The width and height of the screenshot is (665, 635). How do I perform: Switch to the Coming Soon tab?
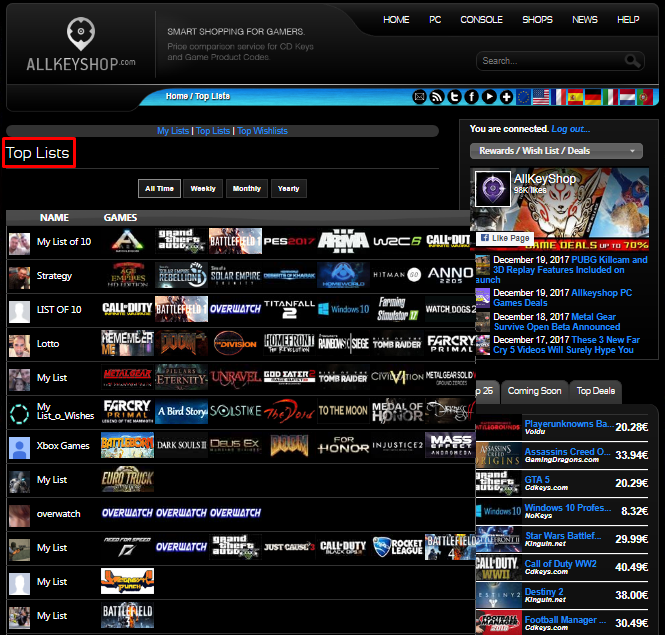point(534,391)
